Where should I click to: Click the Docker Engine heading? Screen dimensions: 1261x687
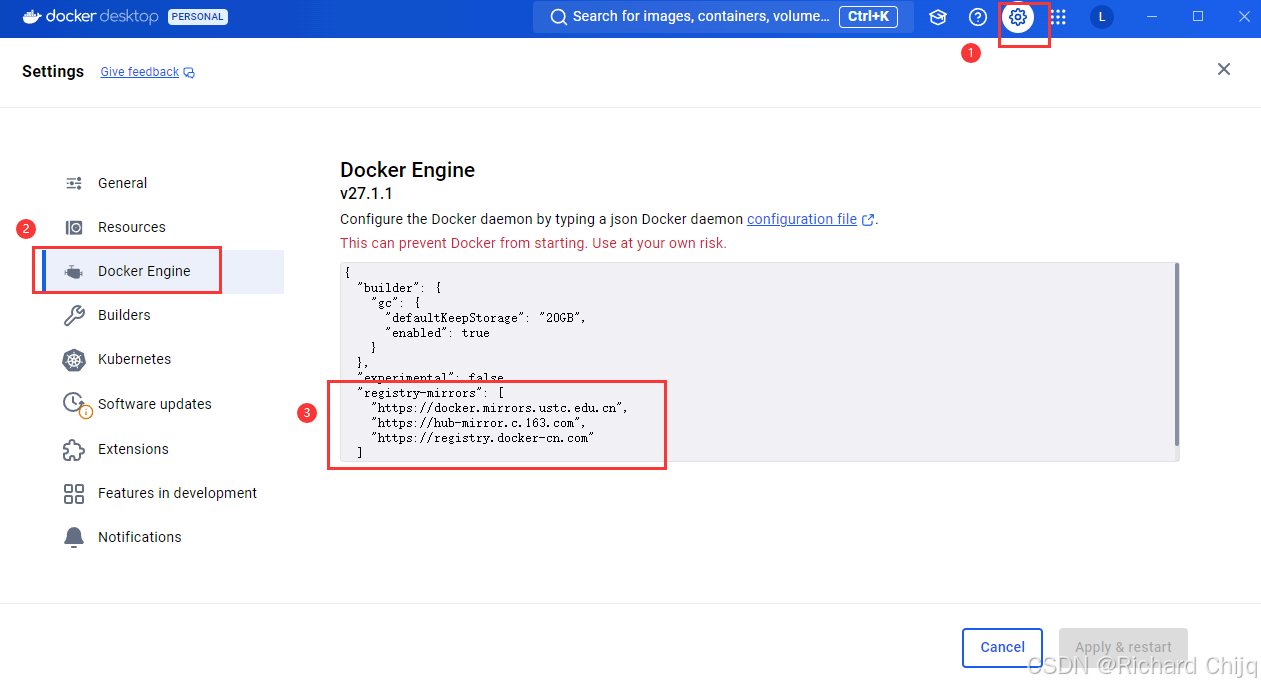tap(407, 170)
